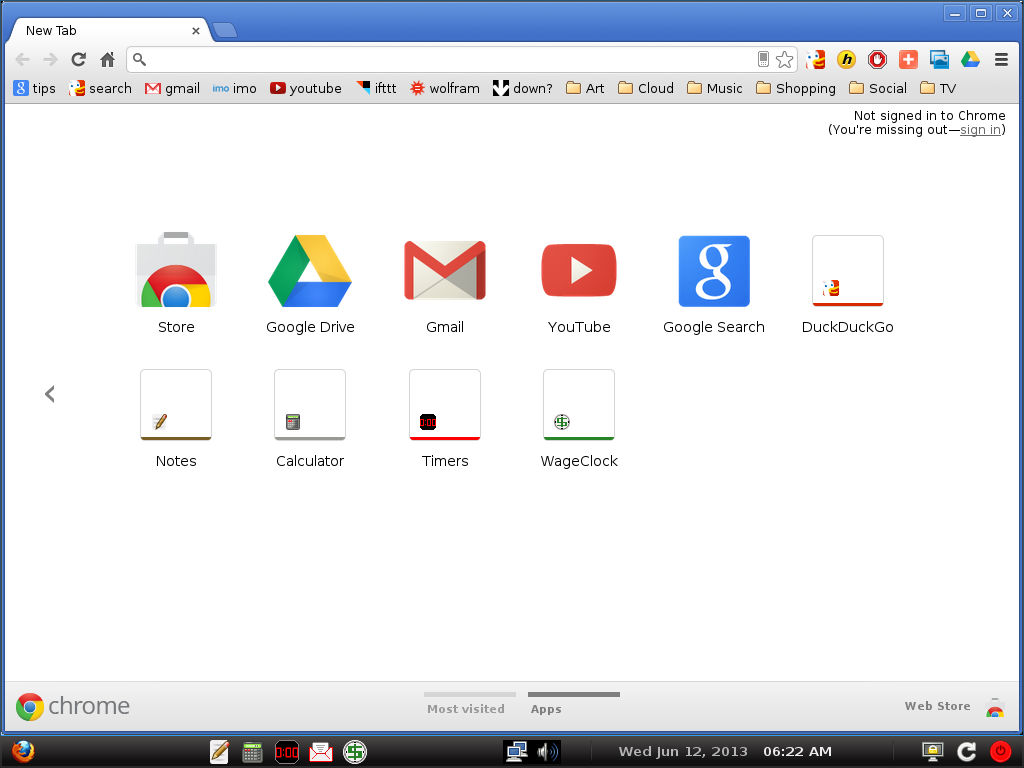
Task: Open the 'search' bookmark
Action: pos(100,88)
